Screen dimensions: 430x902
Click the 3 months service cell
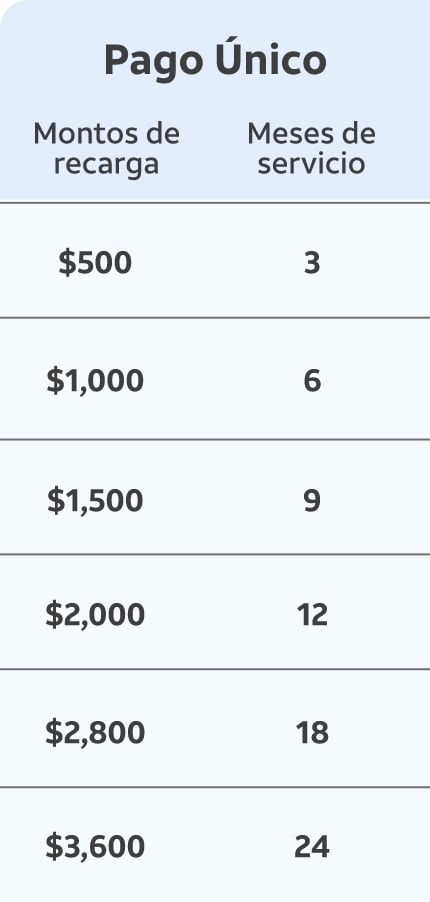(x=312, y=263)
